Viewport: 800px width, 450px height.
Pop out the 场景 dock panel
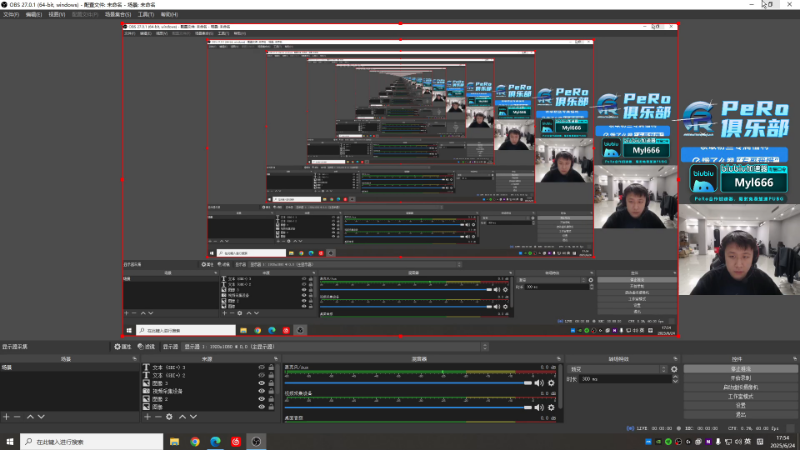point(135,359)
